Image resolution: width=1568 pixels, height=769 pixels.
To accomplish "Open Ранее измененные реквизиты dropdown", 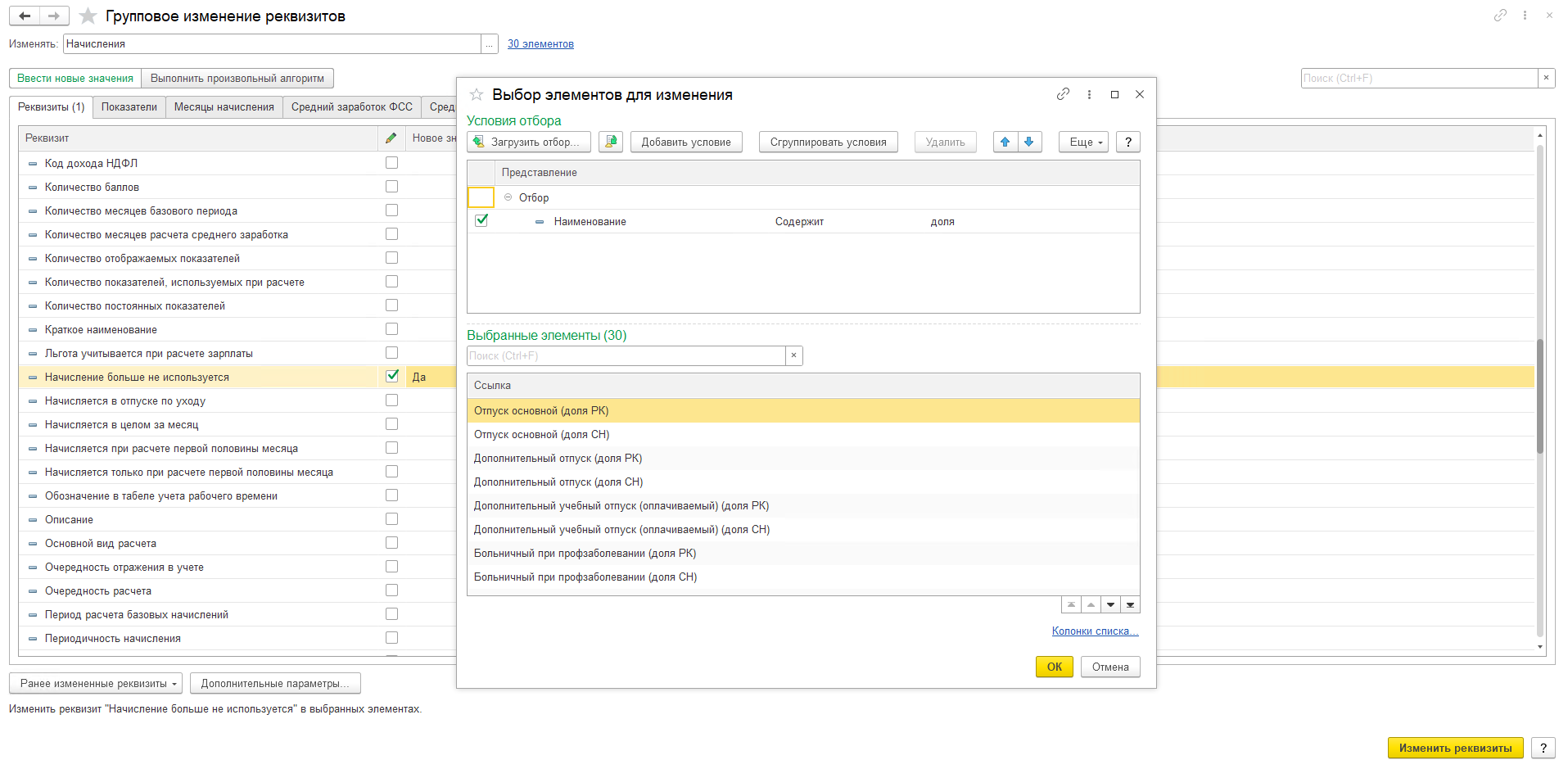I will point(98,683).
